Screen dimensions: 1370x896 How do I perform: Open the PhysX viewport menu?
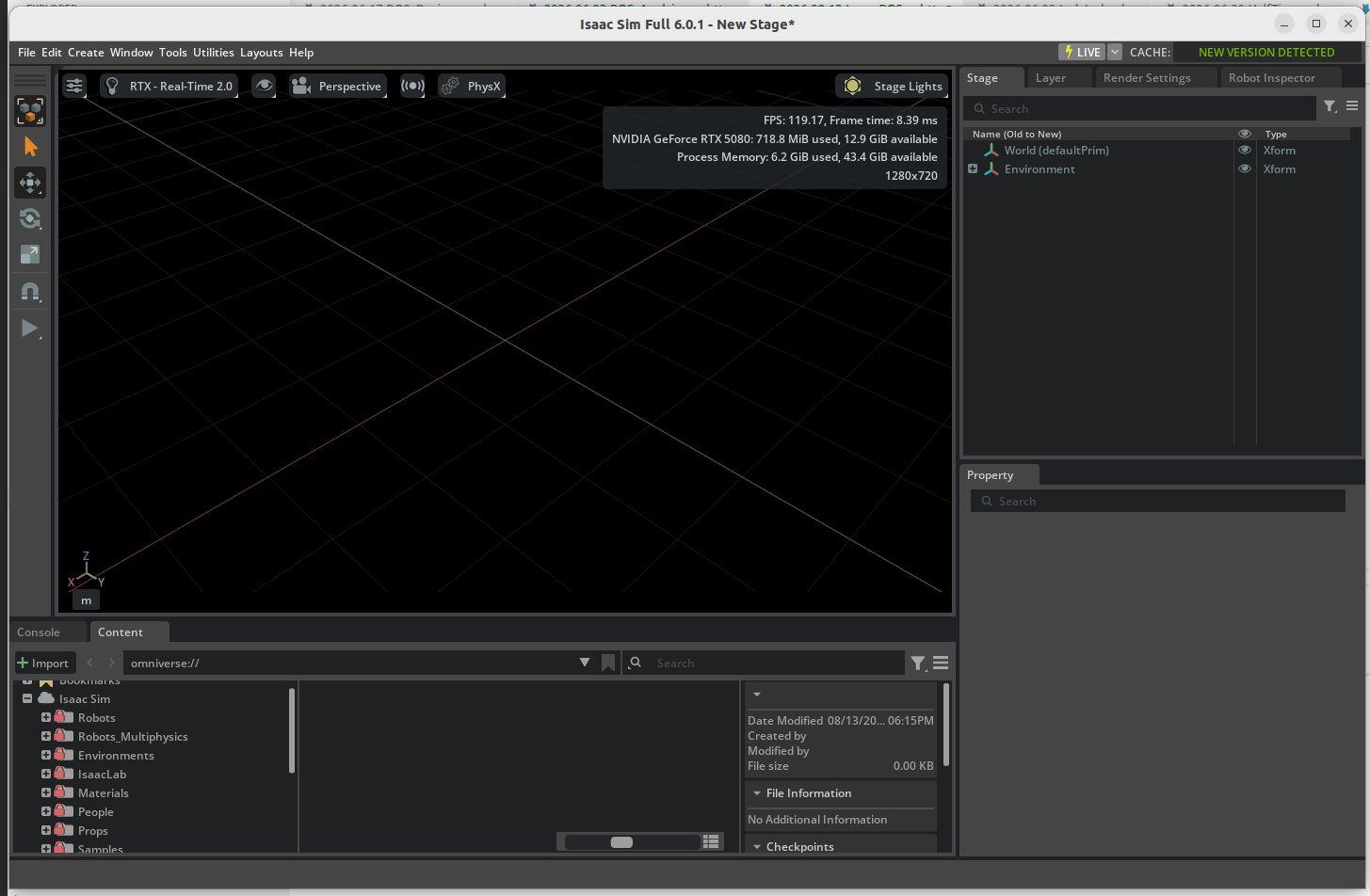pyautogui.click(x=472, y=86)
